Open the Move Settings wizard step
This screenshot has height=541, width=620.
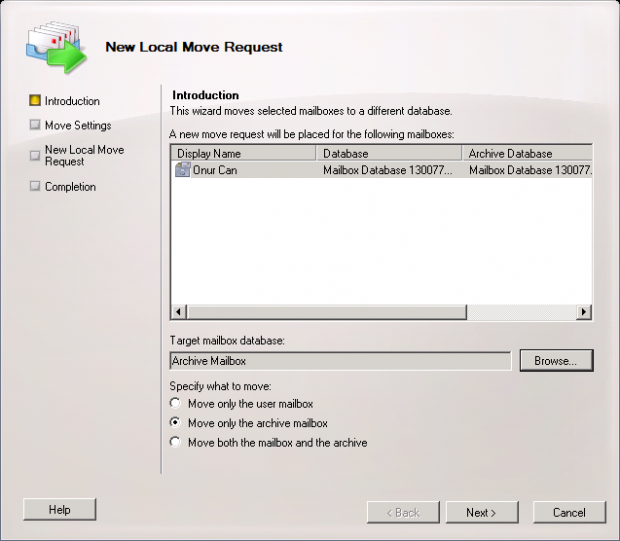tap(78, 125)
